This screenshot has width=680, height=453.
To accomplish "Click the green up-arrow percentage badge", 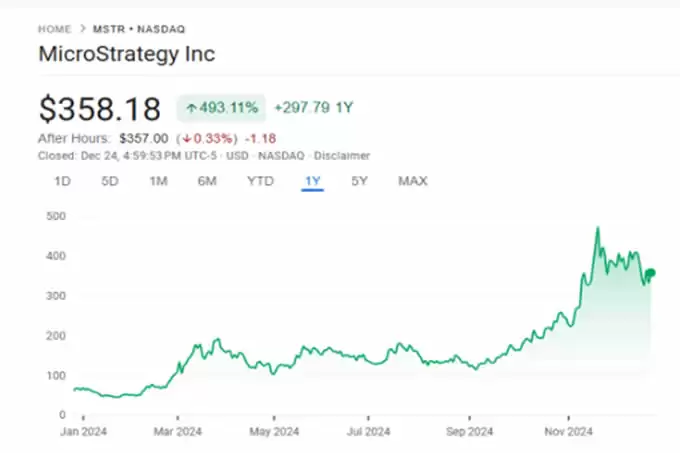I will pyautogui.click(x=221, y=108).
